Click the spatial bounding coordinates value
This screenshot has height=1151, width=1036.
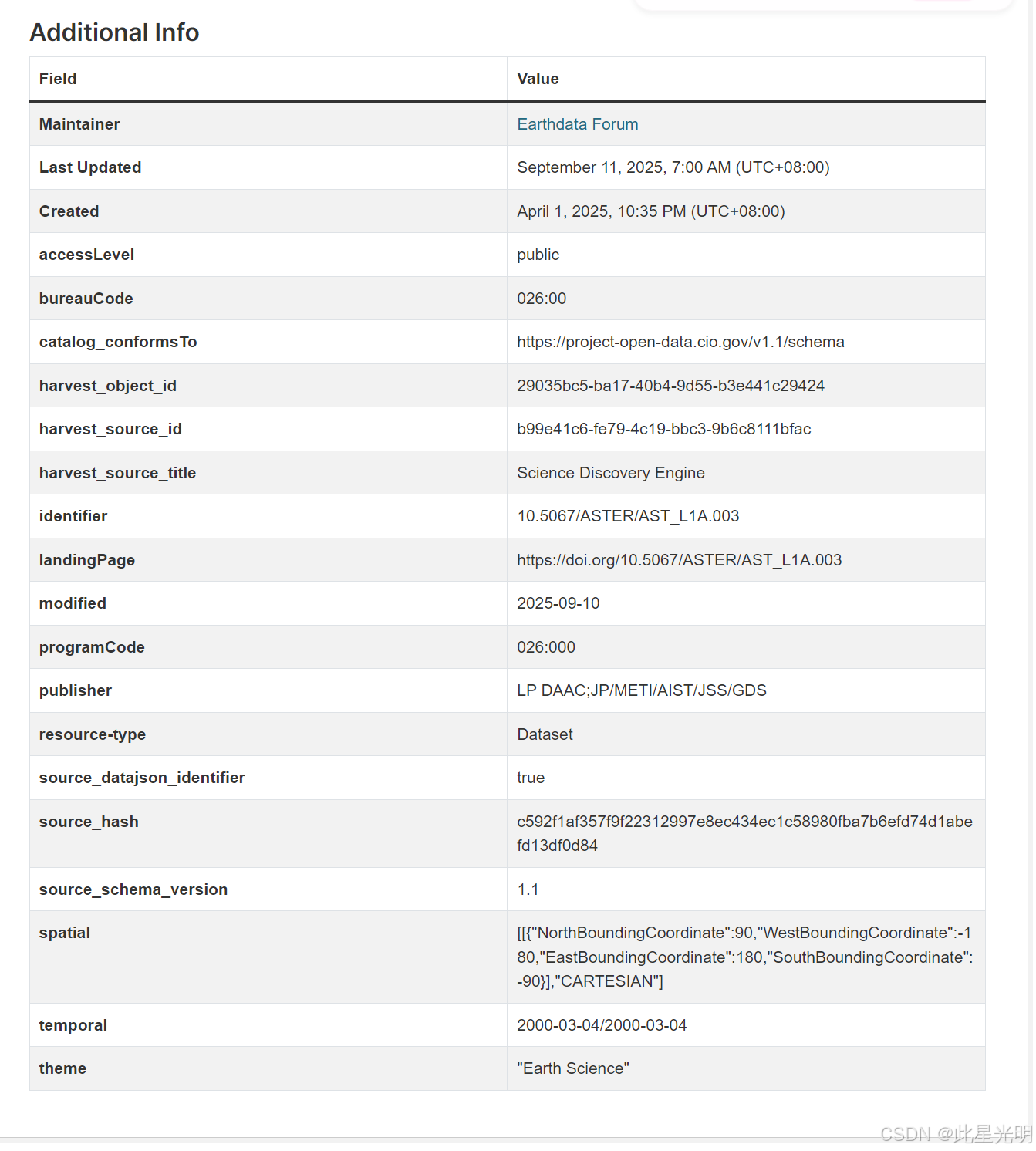pyautogui.click(x=744, y=957)
